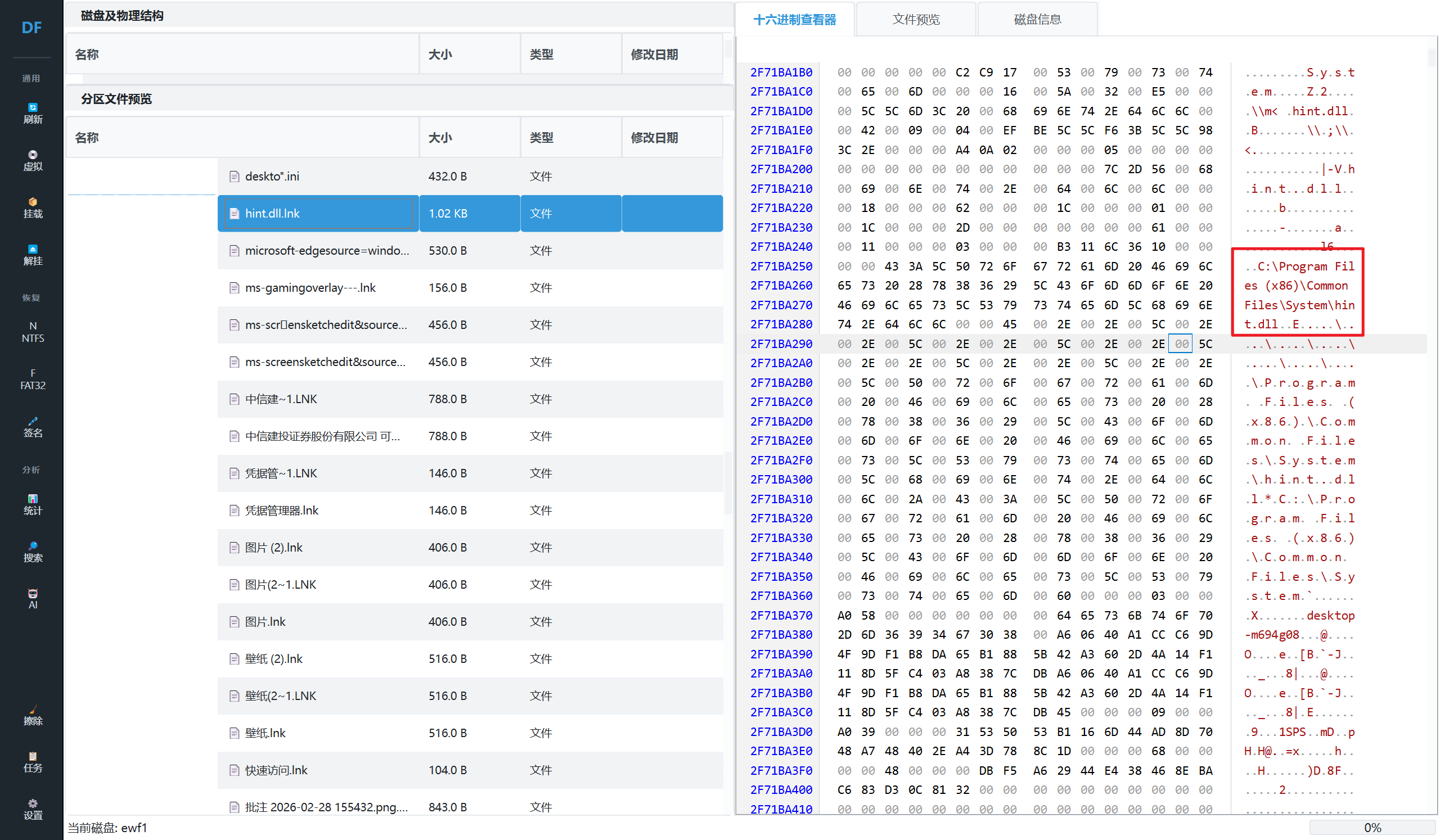The width and height of the screenshot is (1440, 840).
Task: Open NTFS recovery tool
Action: (x=33, y=332)
